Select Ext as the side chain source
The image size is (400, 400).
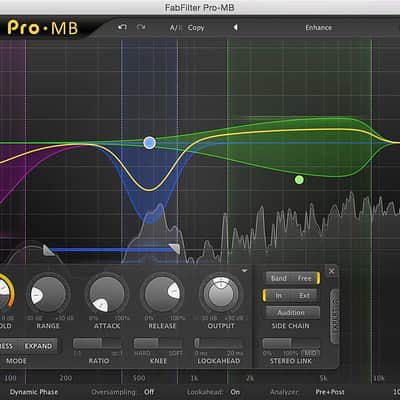point(305,296)
